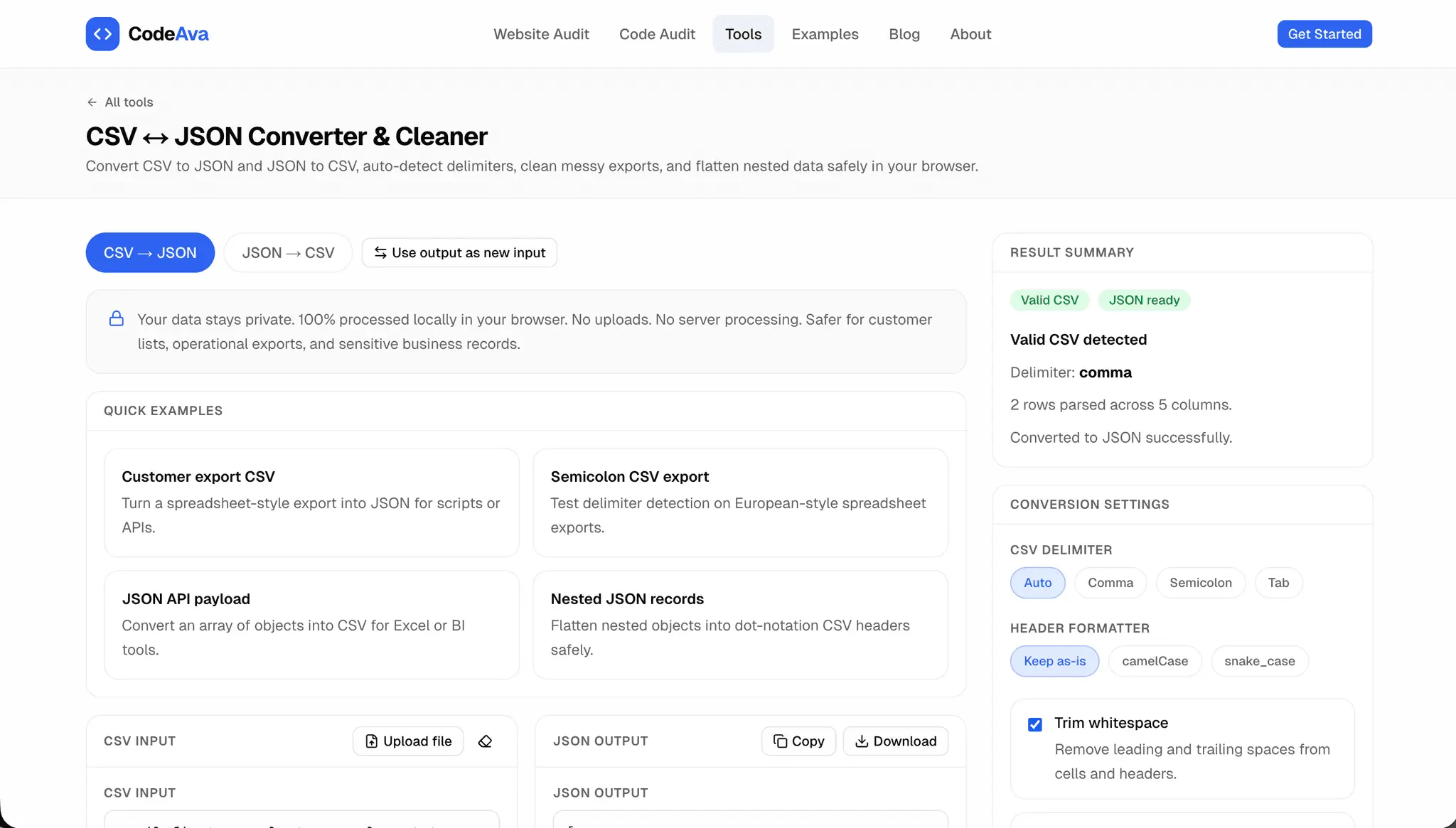The height and width of the screenshot is (828, 1456).
Task: Click the file icon on Upload file
Action: pyautogui.click(x=371, y=741)
